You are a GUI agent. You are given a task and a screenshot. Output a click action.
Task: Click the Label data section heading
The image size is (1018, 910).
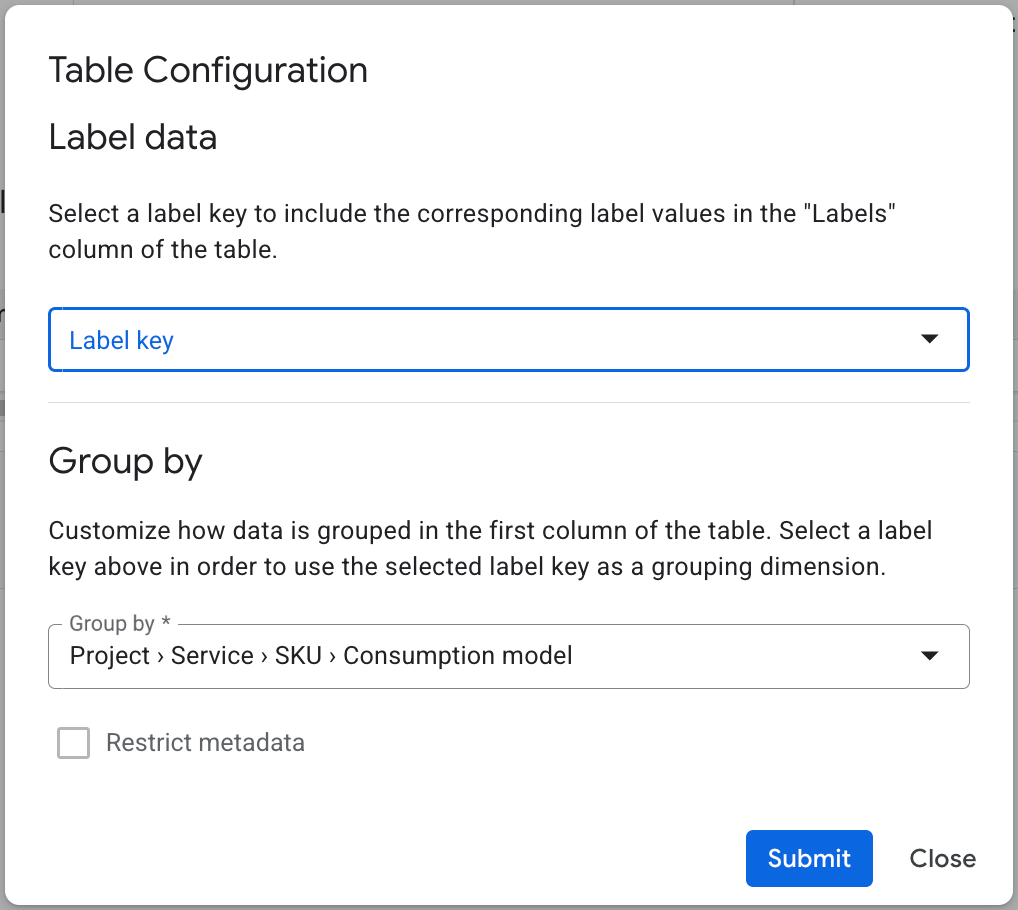click(x=132, y=137)
